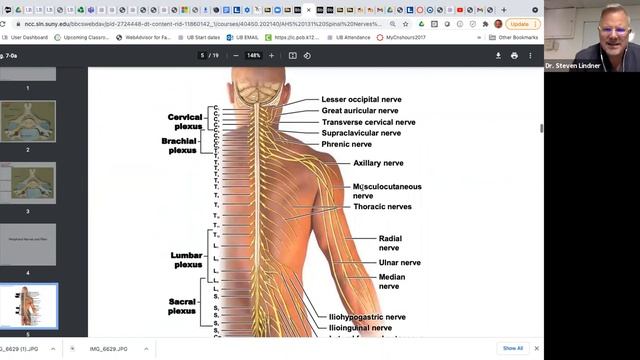This screenshot has height=360, width=640.
Task: Click the zoom magnifier icon in address bar
Action: tap(392, 24)
